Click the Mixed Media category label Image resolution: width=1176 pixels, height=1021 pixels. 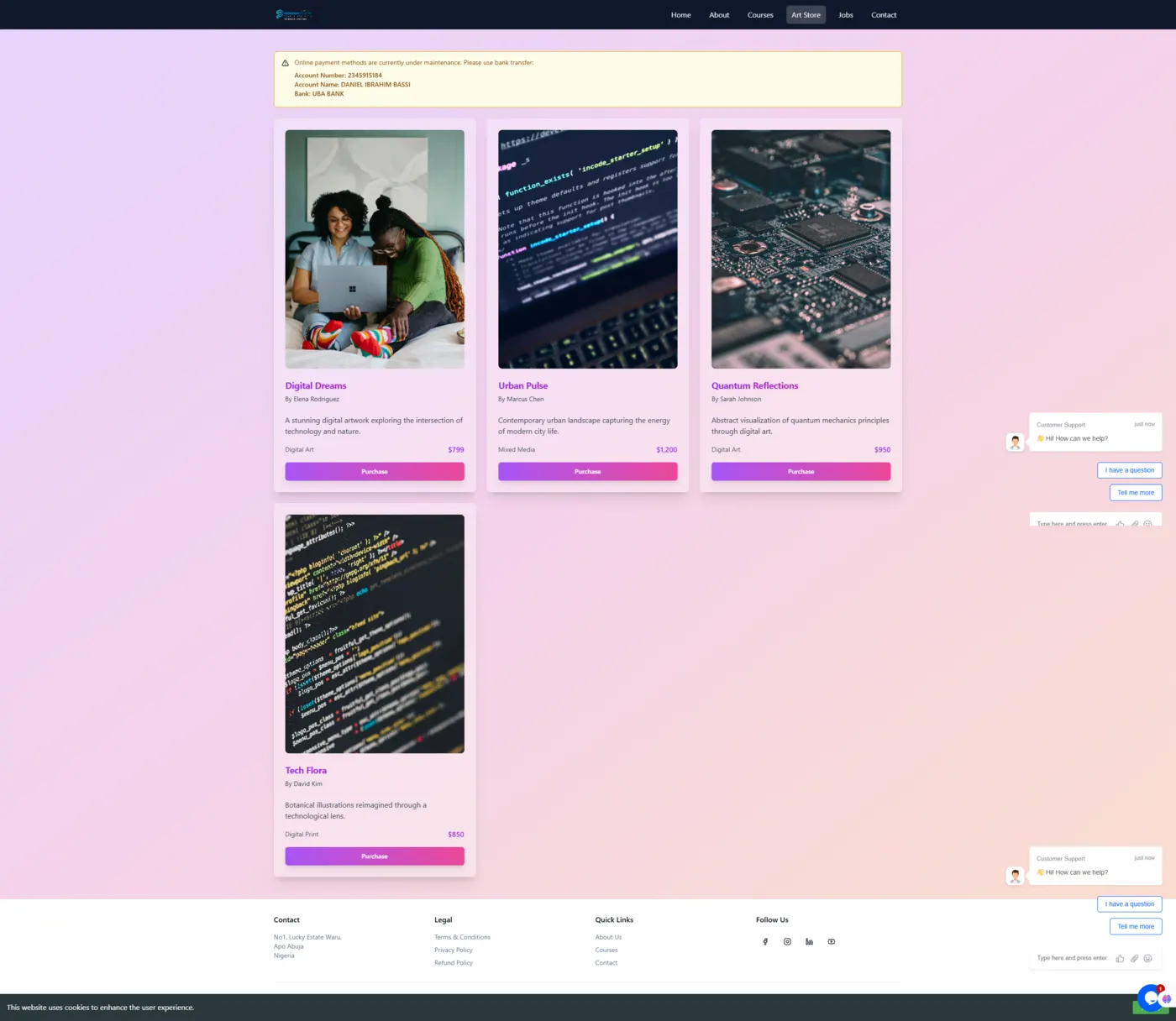click(517, 450)
